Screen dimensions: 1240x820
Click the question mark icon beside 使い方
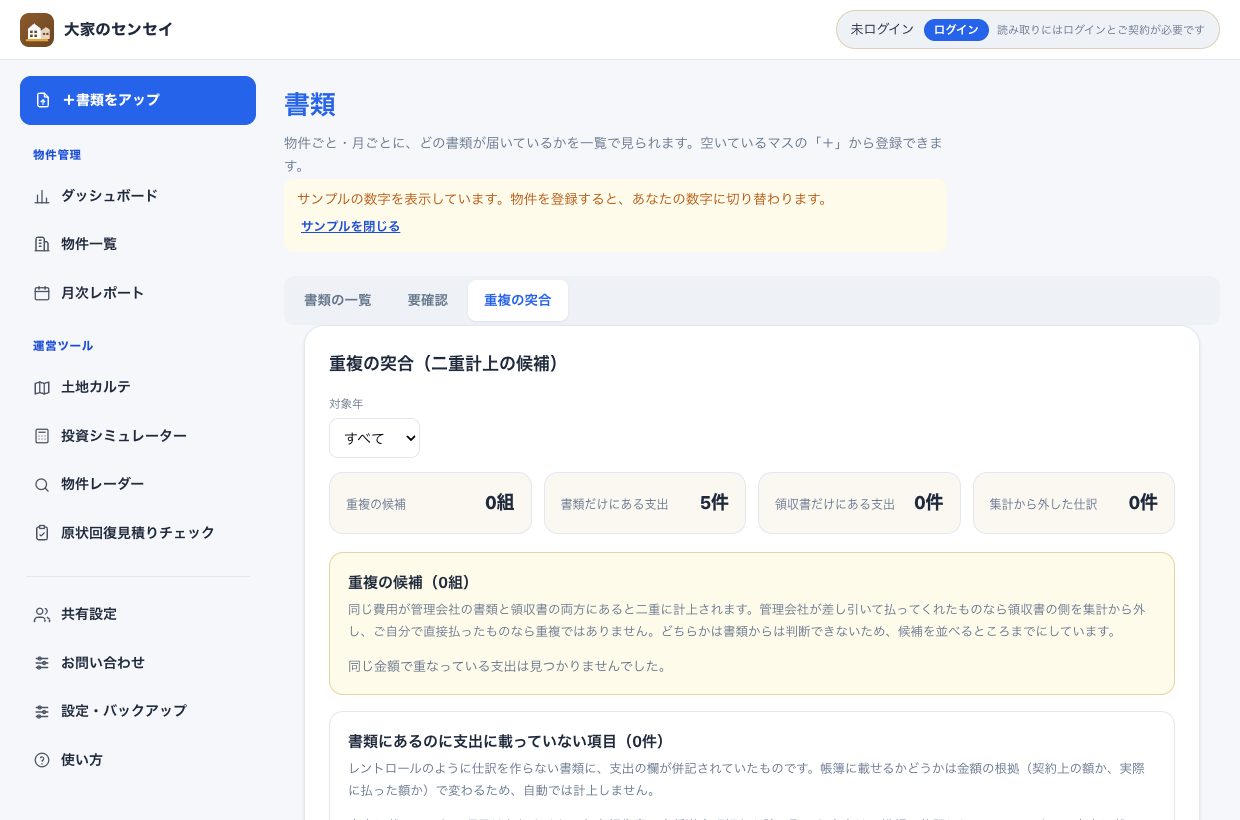[x=42, y=760]
